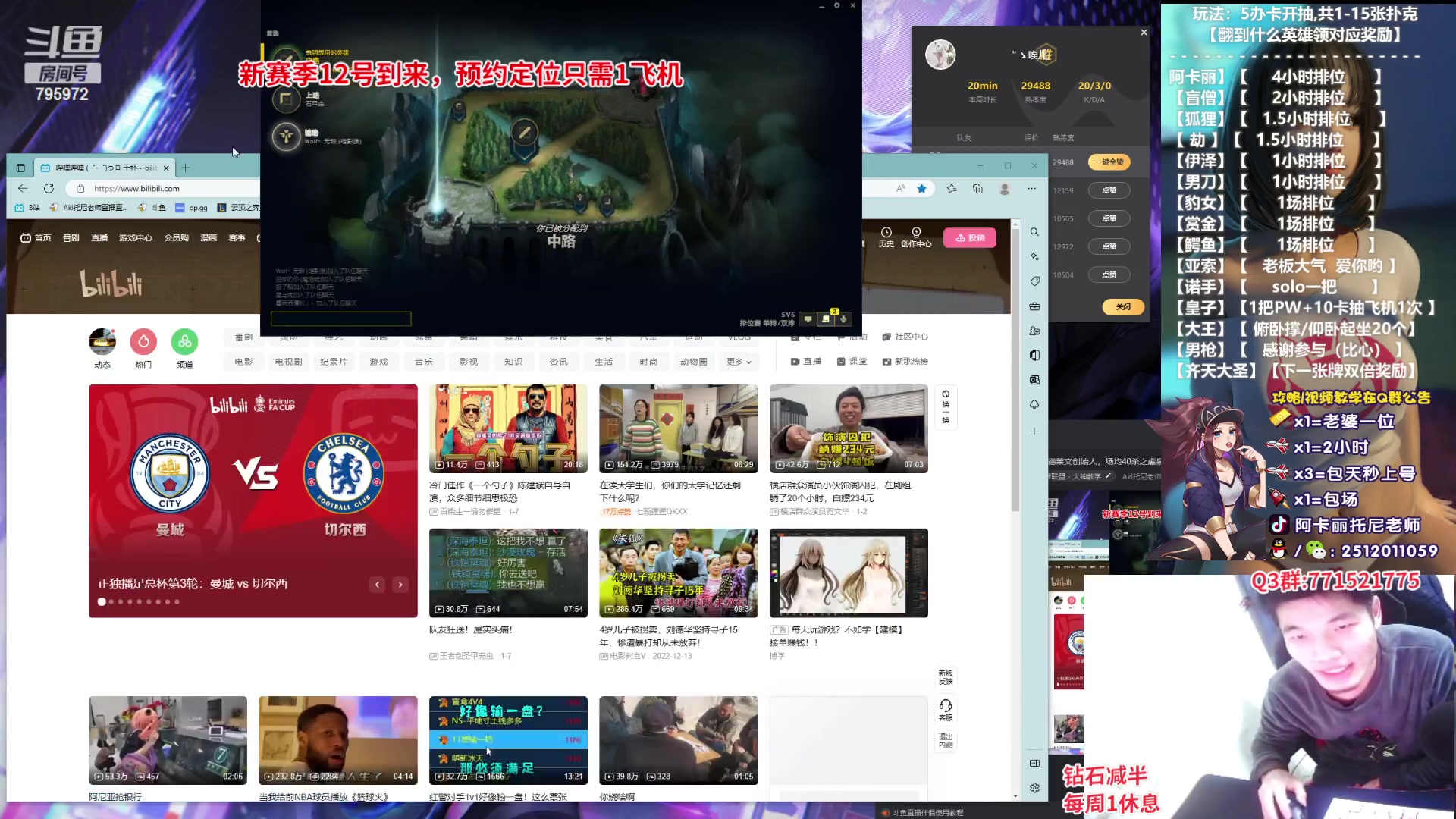Viewport: 1456px width, 819px height.
Task: Click the 热门 flame icon
Action: 143,342
